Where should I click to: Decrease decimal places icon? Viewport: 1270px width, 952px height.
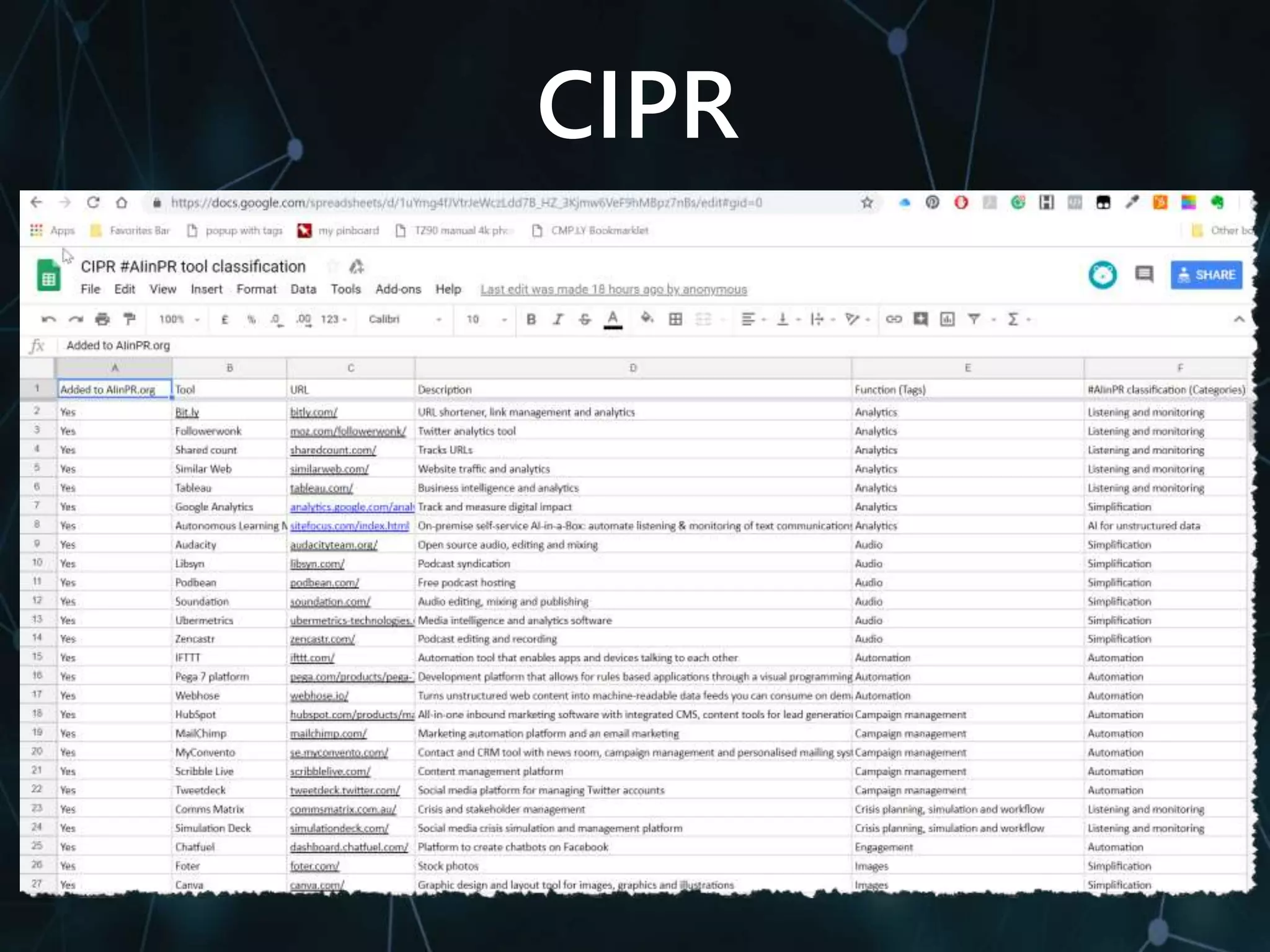pyautogui.click(x=277, y=319)
